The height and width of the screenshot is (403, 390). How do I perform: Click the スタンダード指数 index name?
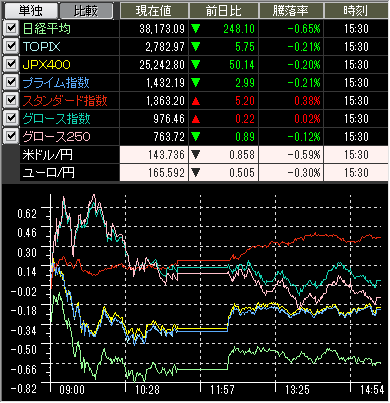(65, 101)
